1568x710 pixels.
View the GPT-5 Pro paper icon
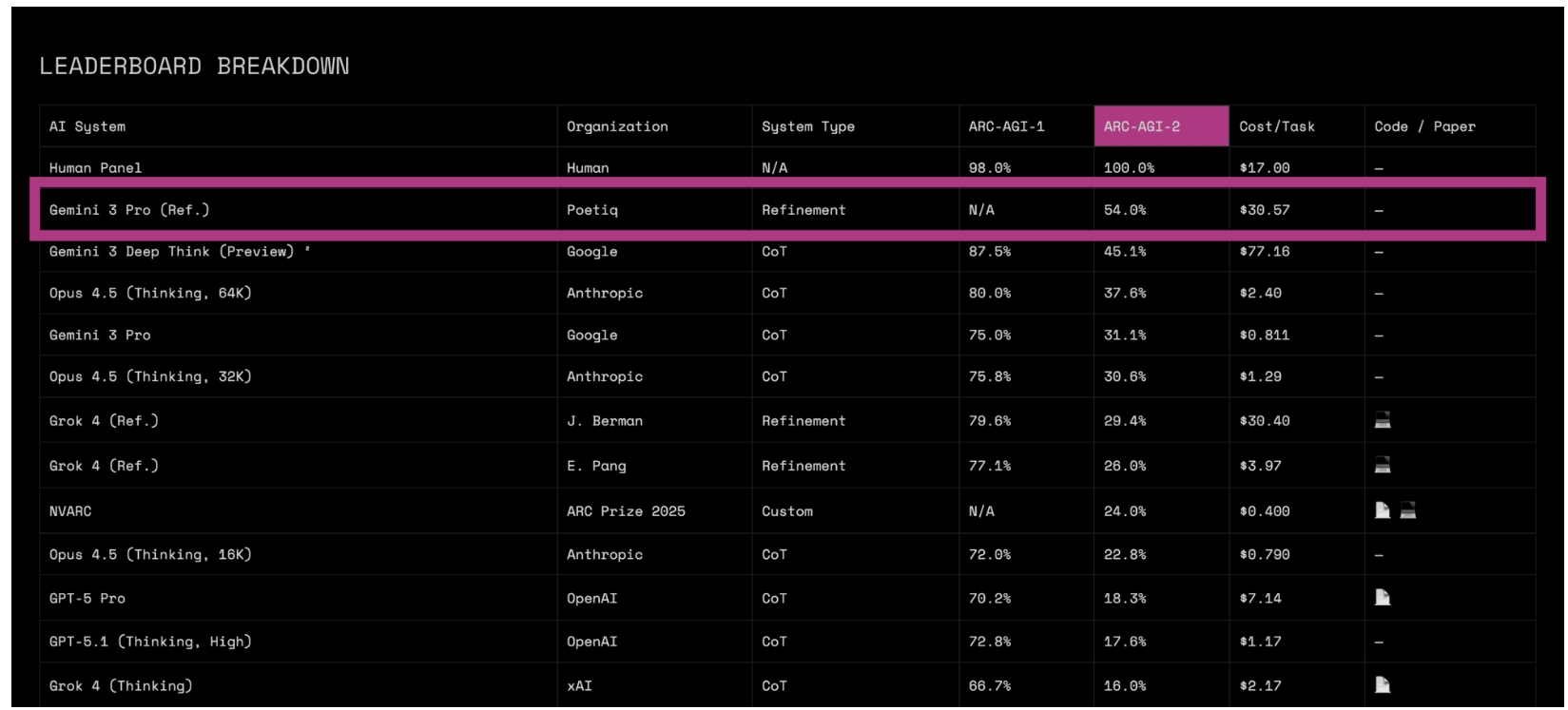coord(1383,598)
